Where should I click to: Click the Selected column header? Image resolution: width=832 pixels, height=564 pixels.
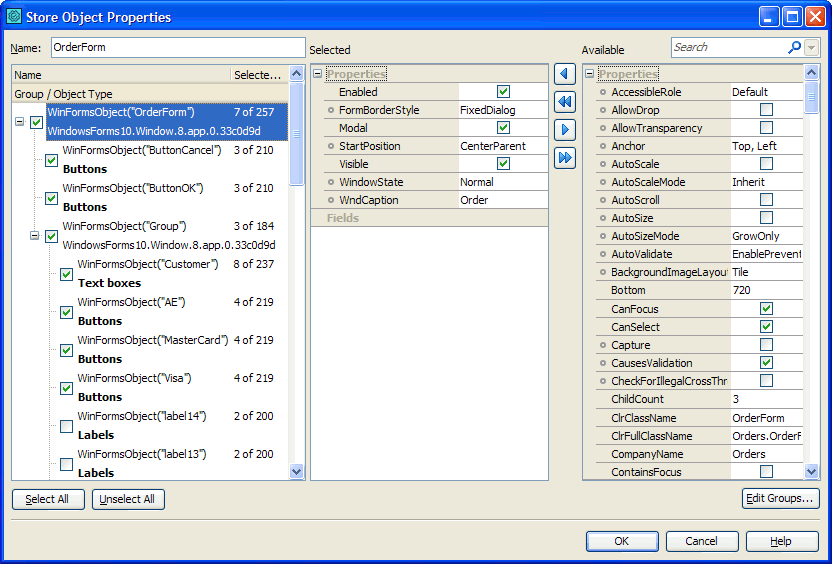tap(258, 74)
